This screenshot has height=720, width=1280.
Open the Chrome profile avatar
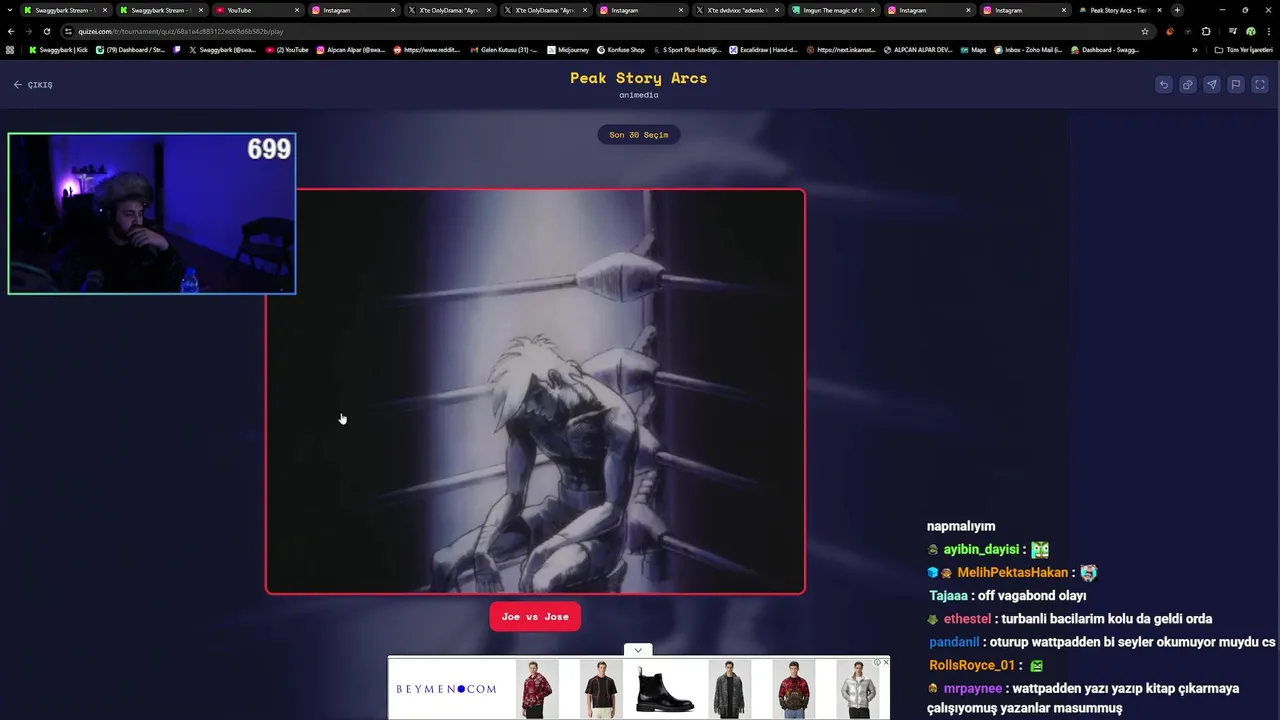(x=1250, y=31)
